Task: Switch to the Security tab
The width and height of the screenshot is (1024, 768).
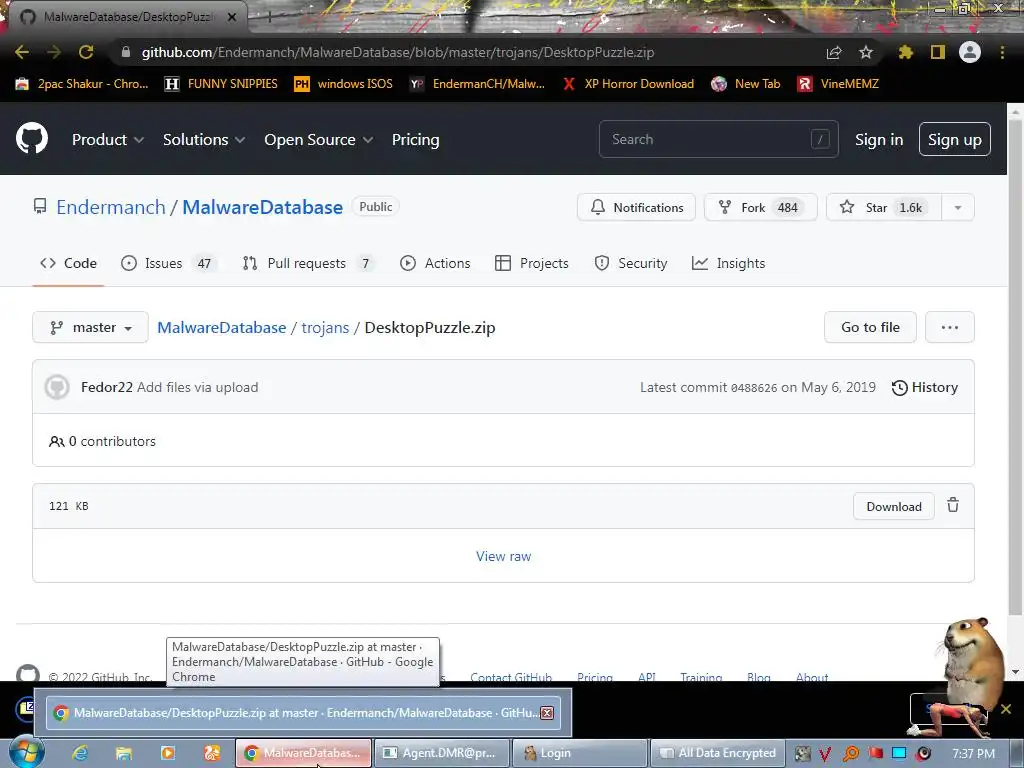Action: point(631,263)
